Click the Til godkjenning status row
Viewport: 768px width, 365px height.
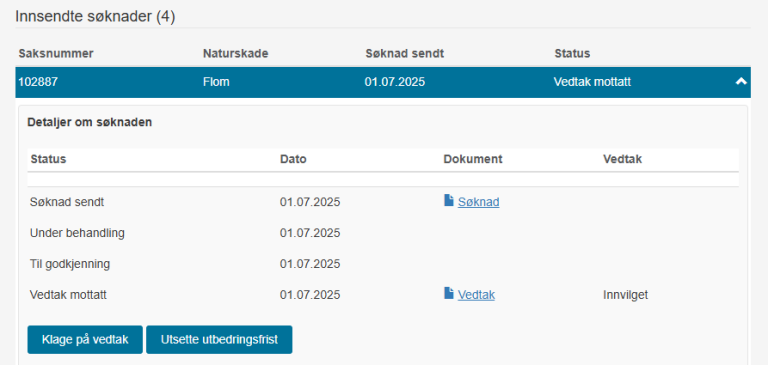(383, 264)
